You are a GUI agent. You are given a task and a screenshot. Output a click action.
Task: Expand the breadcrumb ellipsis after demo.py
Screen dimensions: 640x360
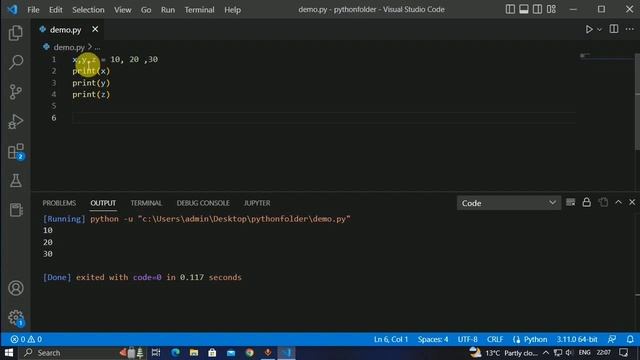tap(97, 47)
